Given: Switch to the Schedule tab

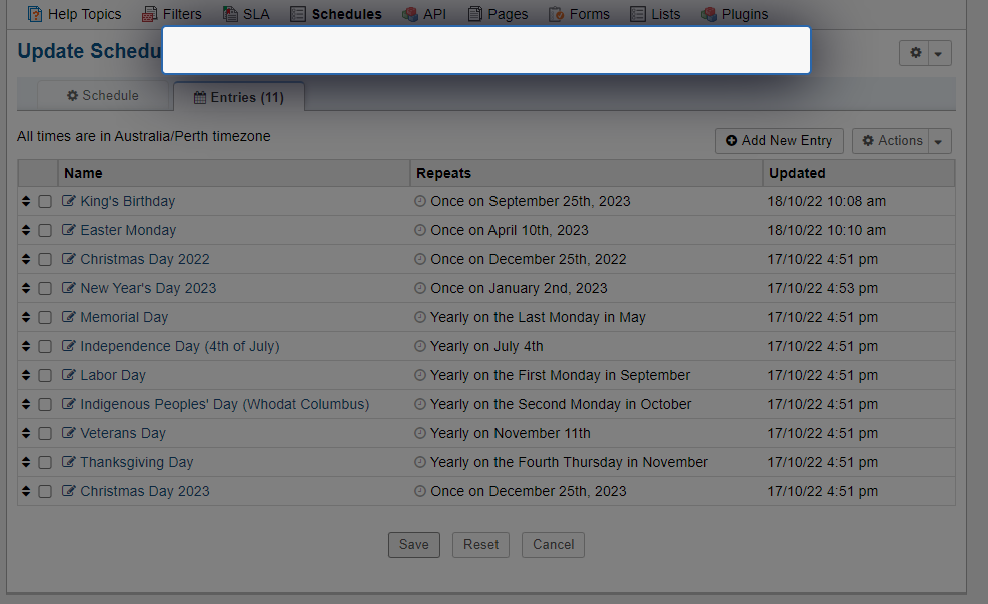Looking at the screenshot, I should (x=103, y=96).
